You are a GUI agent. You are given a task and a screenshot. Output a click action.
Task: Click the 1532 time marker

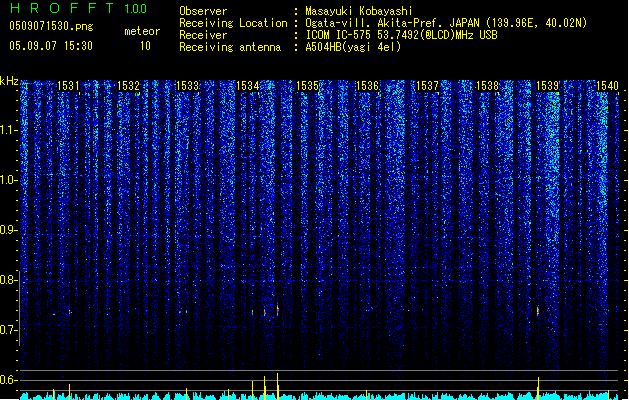click(128, 85)
